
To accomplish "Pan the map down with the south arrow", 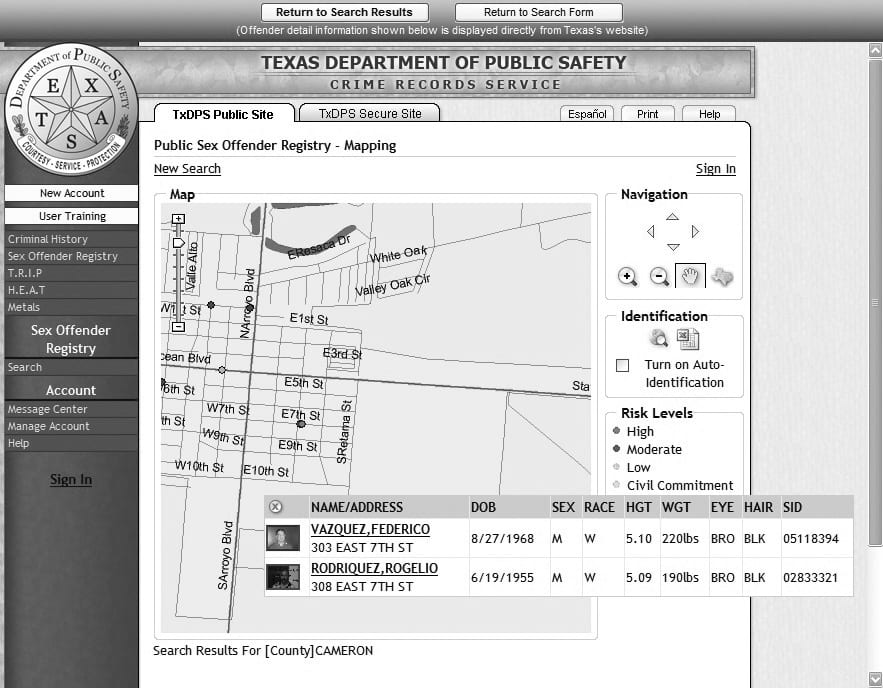I will [x=673, y=247].
